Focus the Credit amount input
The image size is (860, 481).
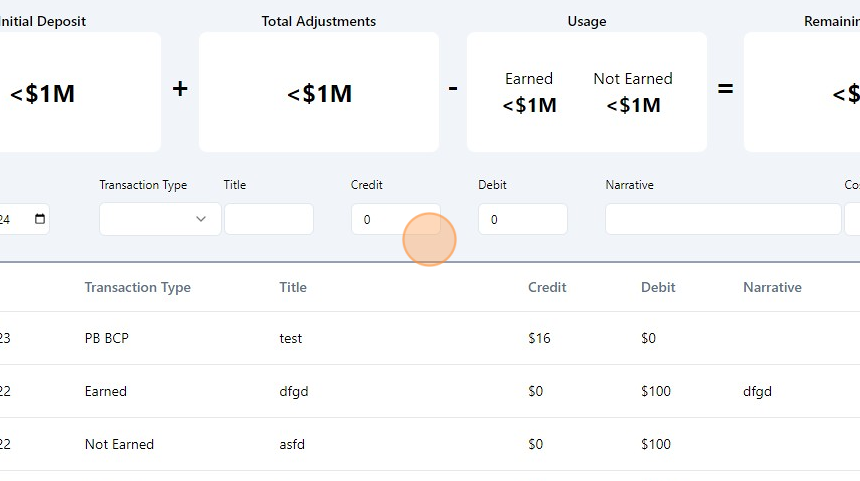[395, 219]
